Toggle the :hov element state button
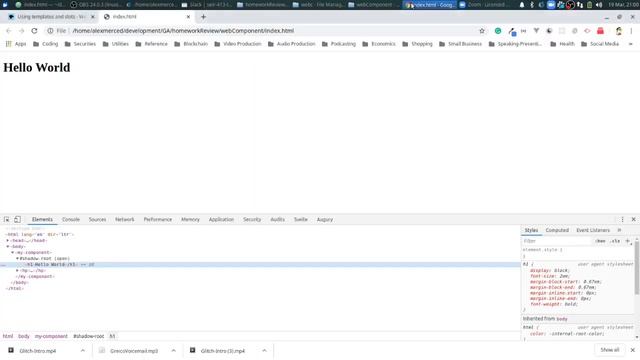 (600, 241)
